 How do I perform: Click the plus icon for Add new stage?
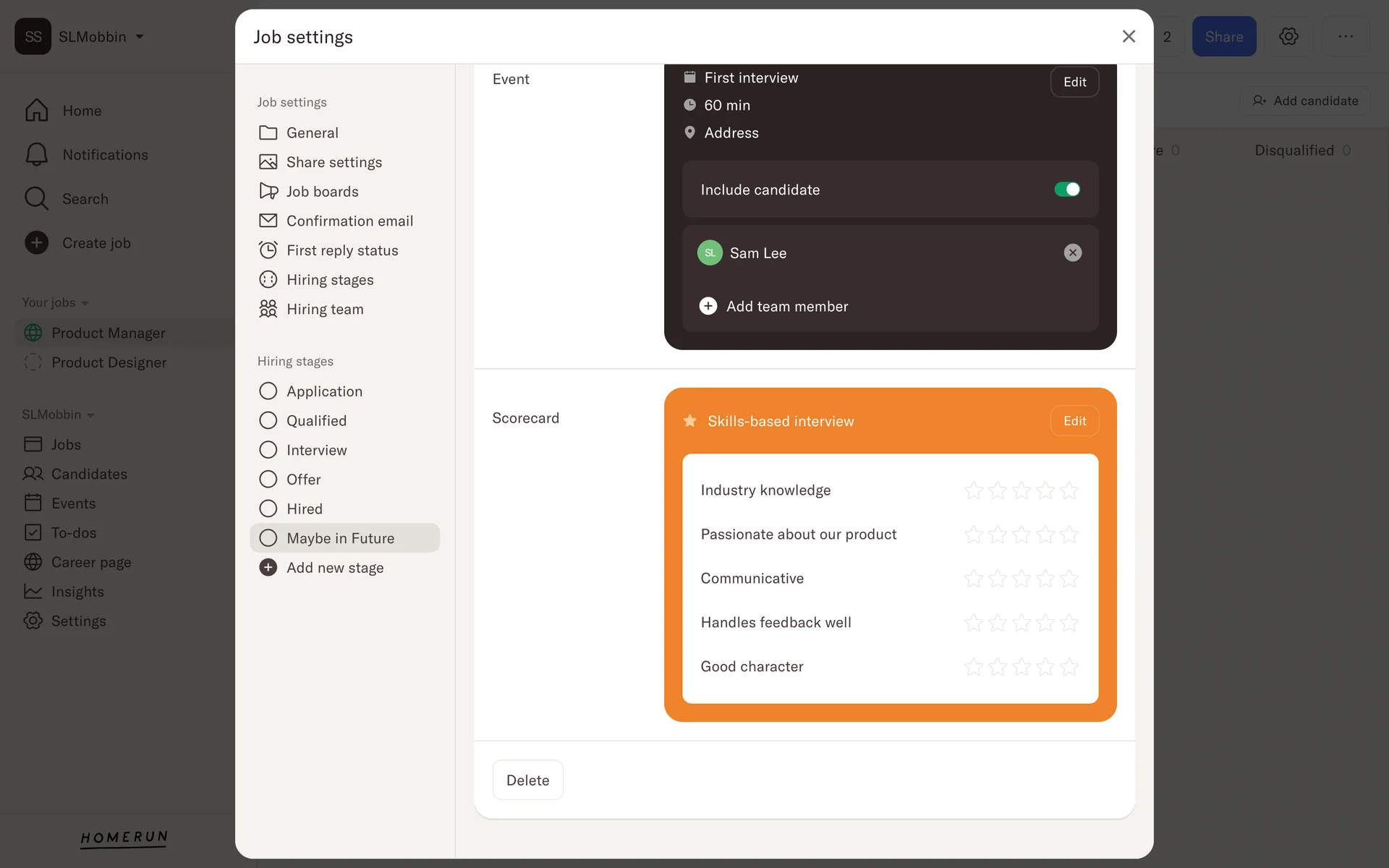click(268, 568)
